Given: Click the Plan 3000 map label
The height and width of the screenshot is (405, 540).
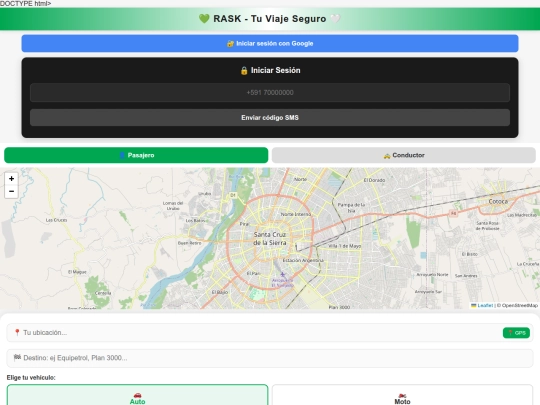Looking at the screenshot, I should (339, 307).
